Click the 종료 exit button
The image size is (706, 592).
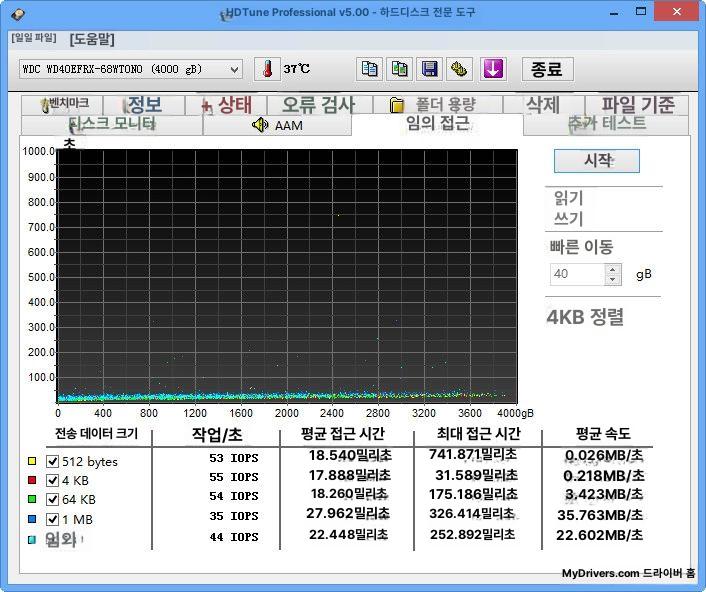coord(546,69)
